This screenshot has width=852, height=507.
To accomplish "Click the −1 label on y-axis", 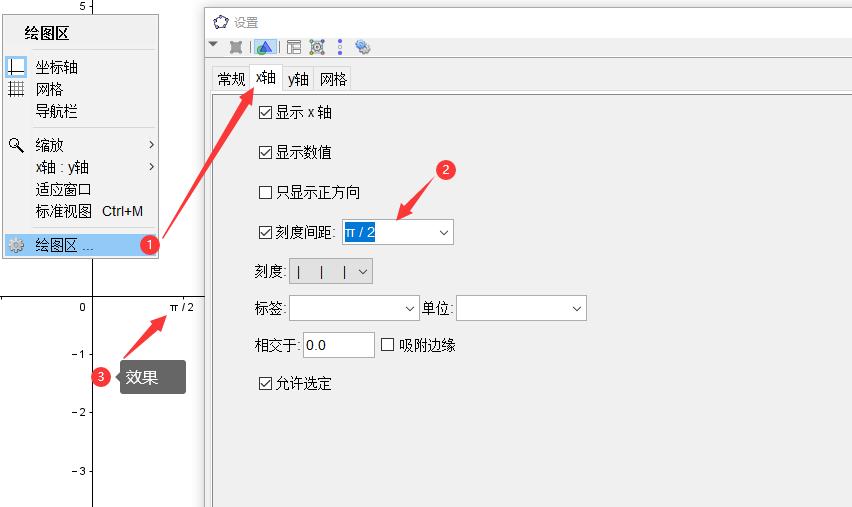I will click(x=79, y=354).
